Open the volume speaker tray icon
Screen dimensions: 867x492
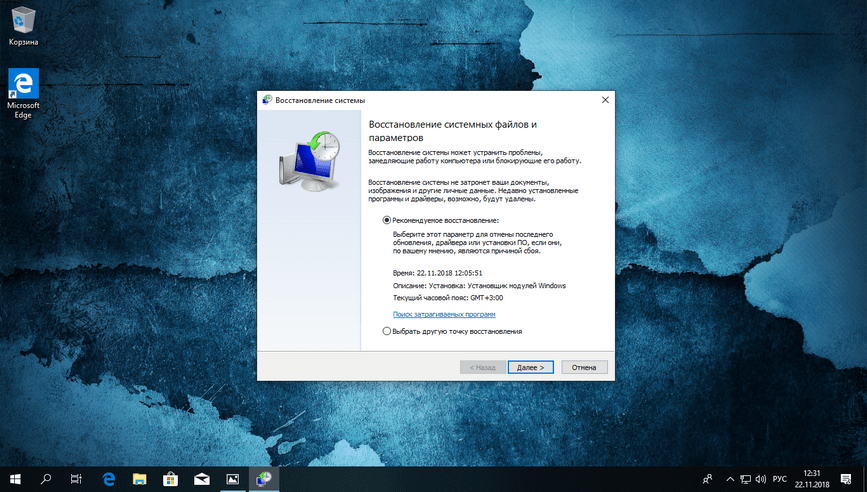coord(761,479)
